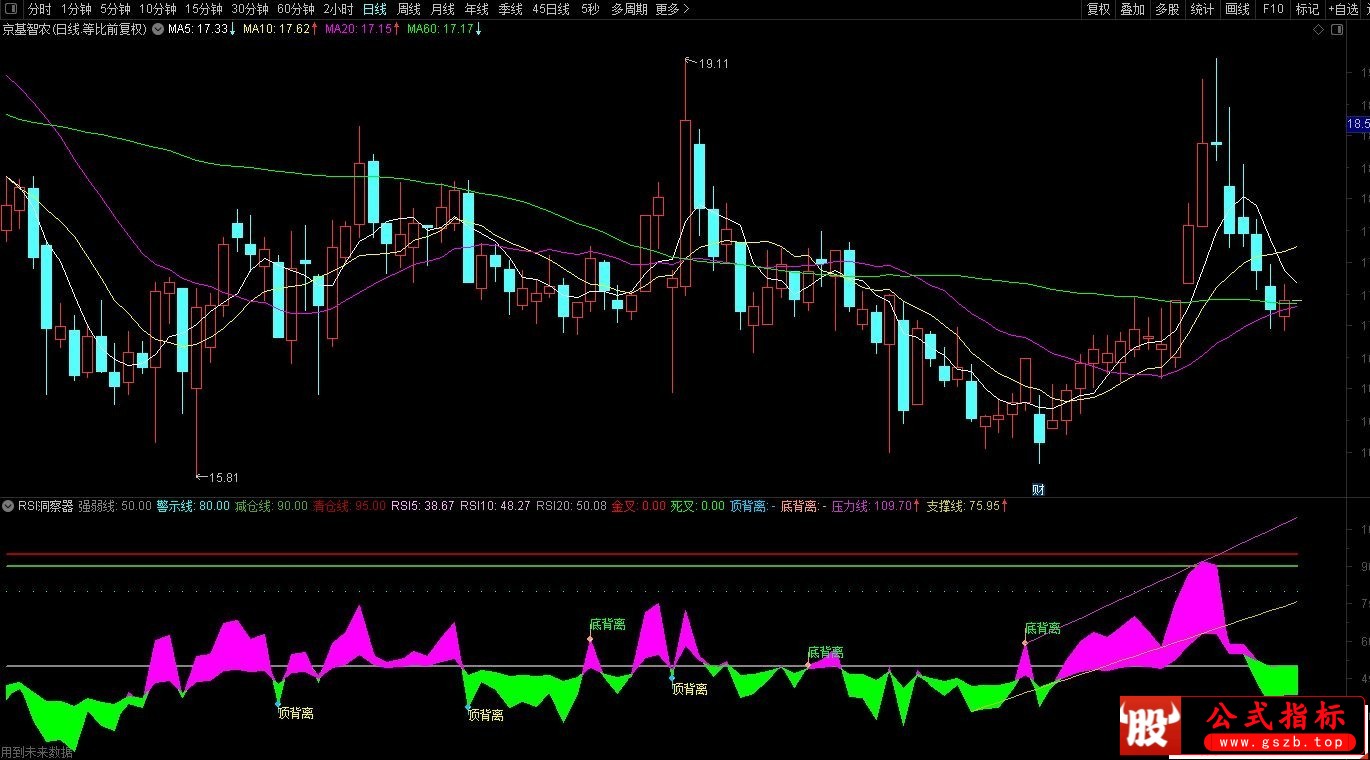1370x760 pixels.
Task: Open the 统计 statistics tool
Action: coord(1202,9)
